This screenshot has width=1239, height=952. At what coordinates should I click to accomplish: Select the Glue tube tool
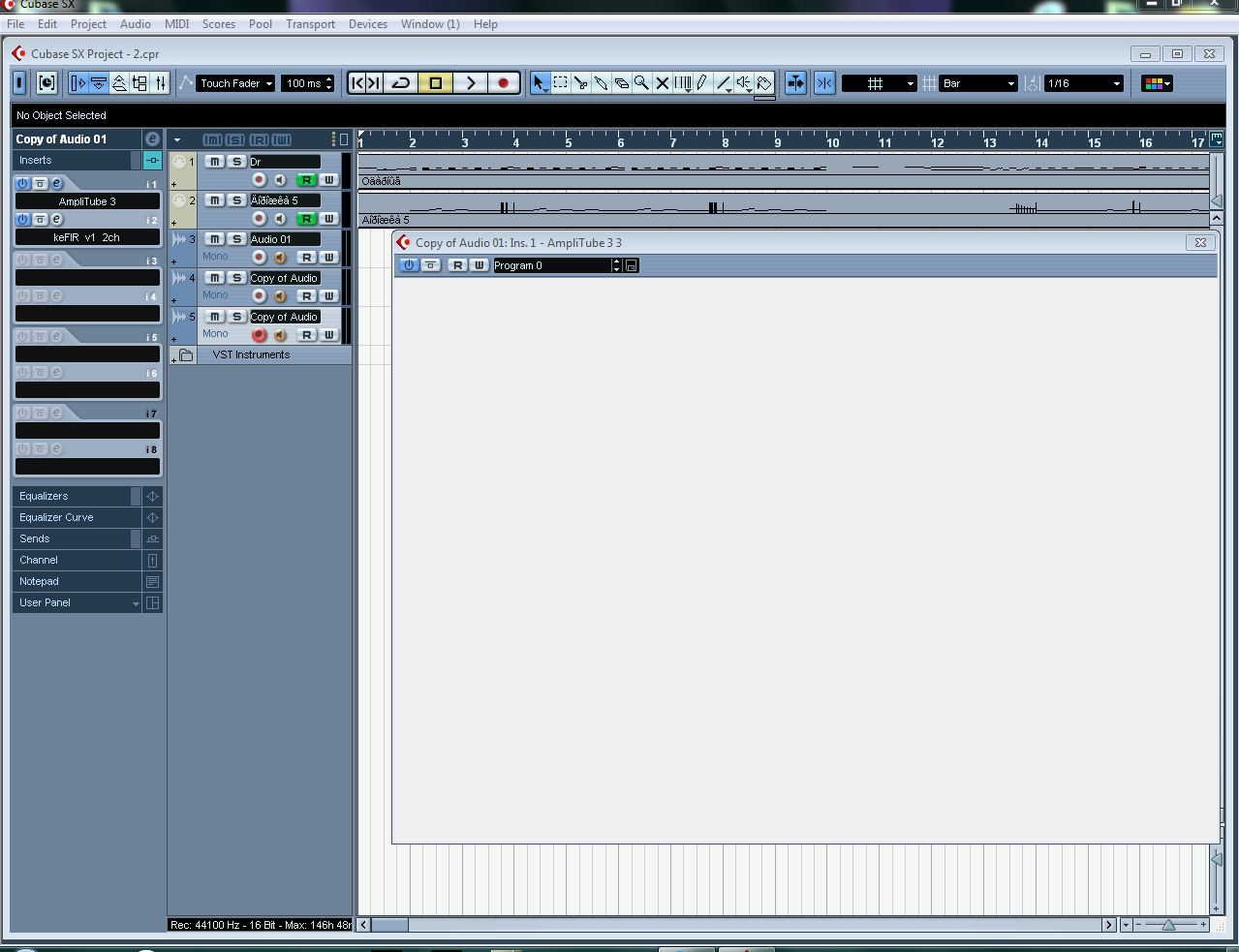pyautogui.click(x=601, y=83)
